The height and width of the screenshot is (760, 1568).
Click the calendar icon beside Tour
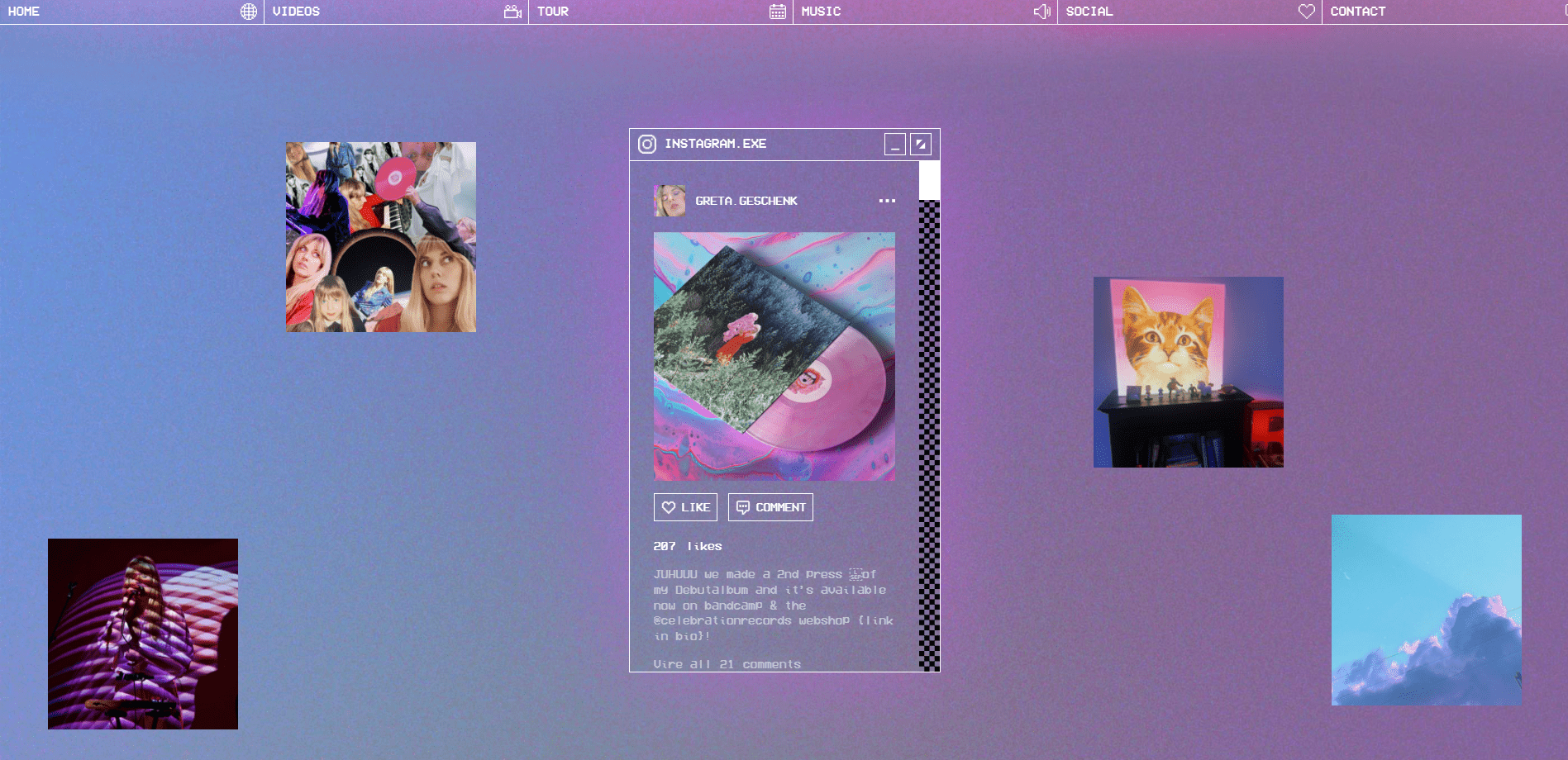point(777,12)
